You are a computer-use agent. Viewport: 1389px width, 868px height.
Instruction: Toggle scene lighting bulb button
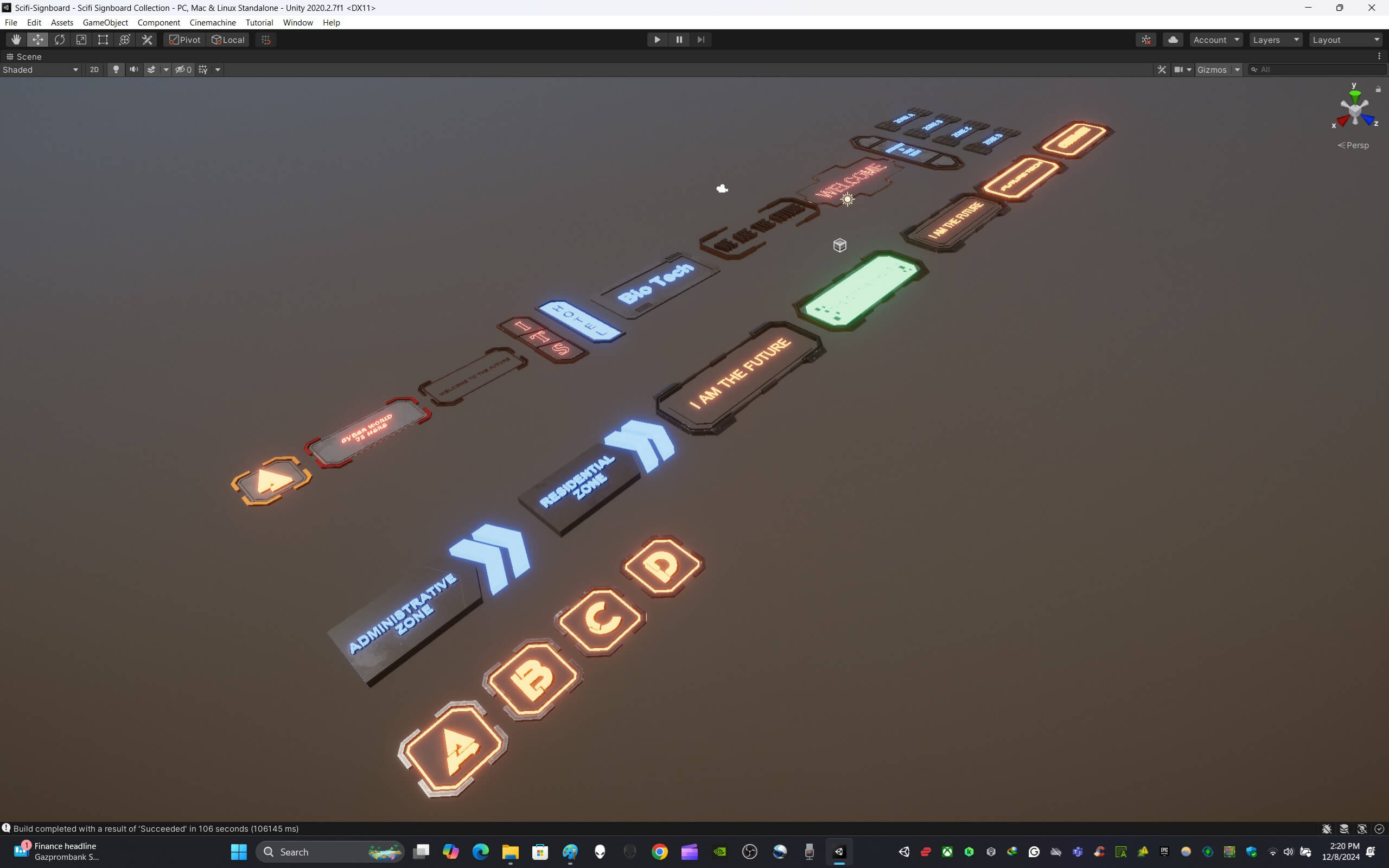coord(116,69)
